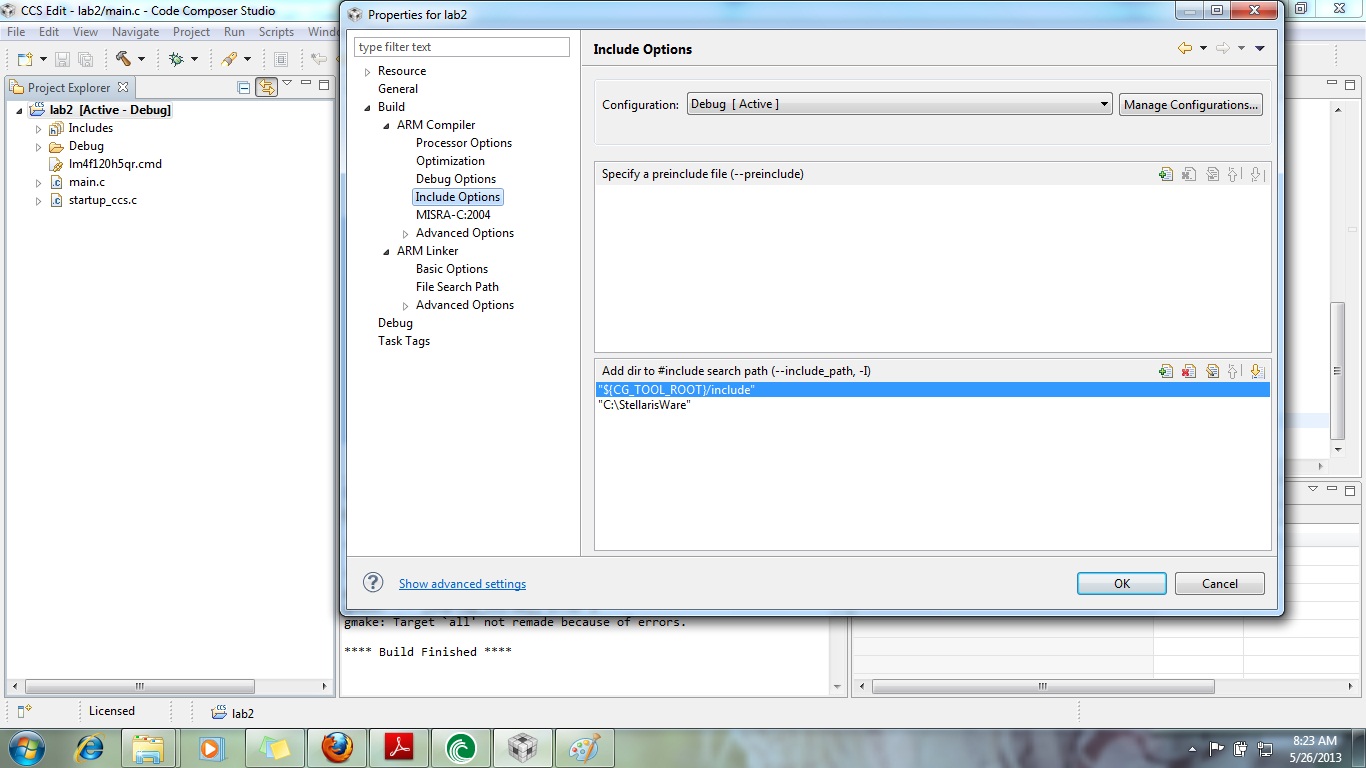Collapse the Build tree node

368,108
